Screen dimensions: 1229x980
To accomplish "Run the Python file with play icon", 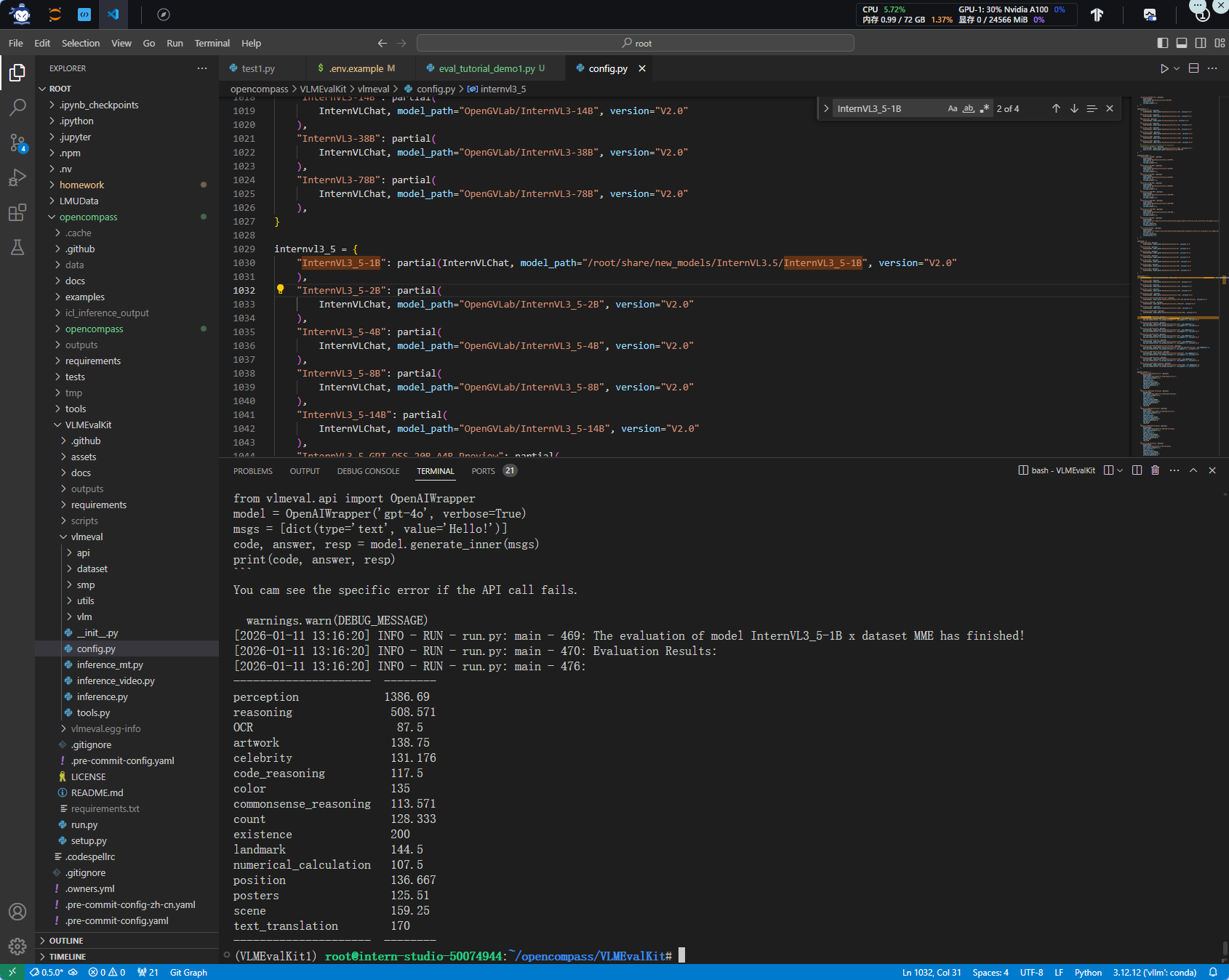I will [x=1164, y=68].
